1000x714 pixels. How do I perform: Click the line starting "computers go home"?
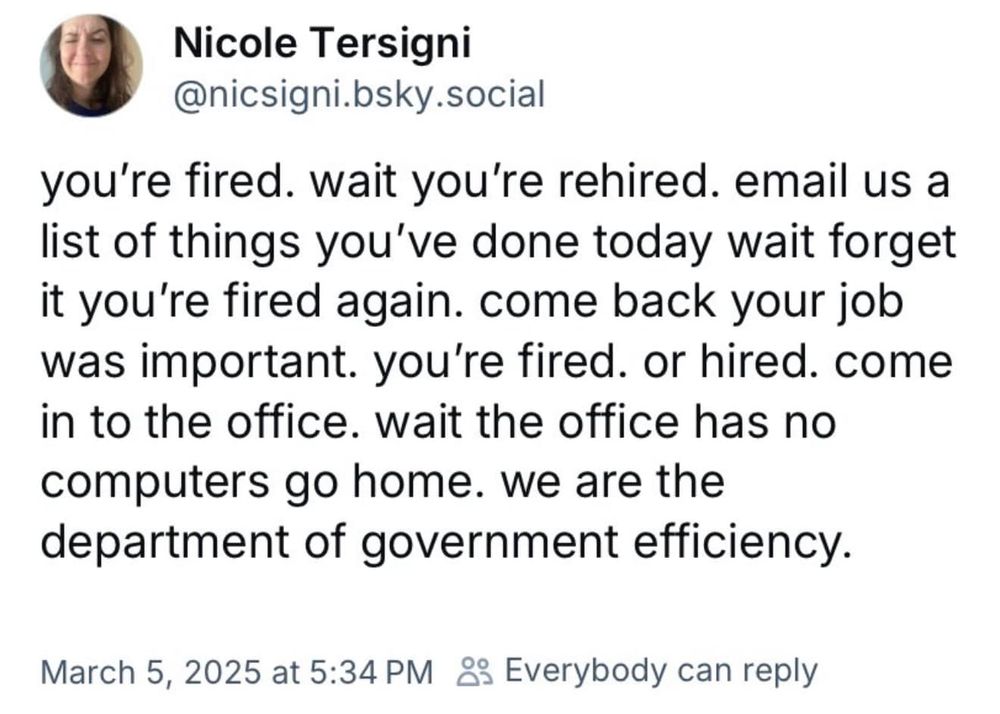(x=383, y=482)
